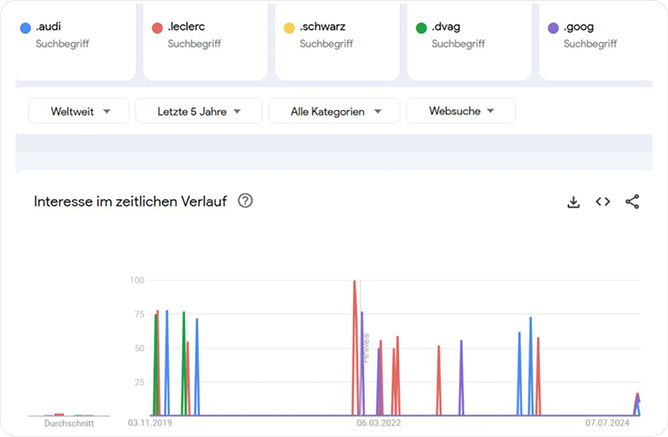Click the Hinweis note marker on chart
Image resolution: width=668 pixels, height=437 pixels.
366,348
